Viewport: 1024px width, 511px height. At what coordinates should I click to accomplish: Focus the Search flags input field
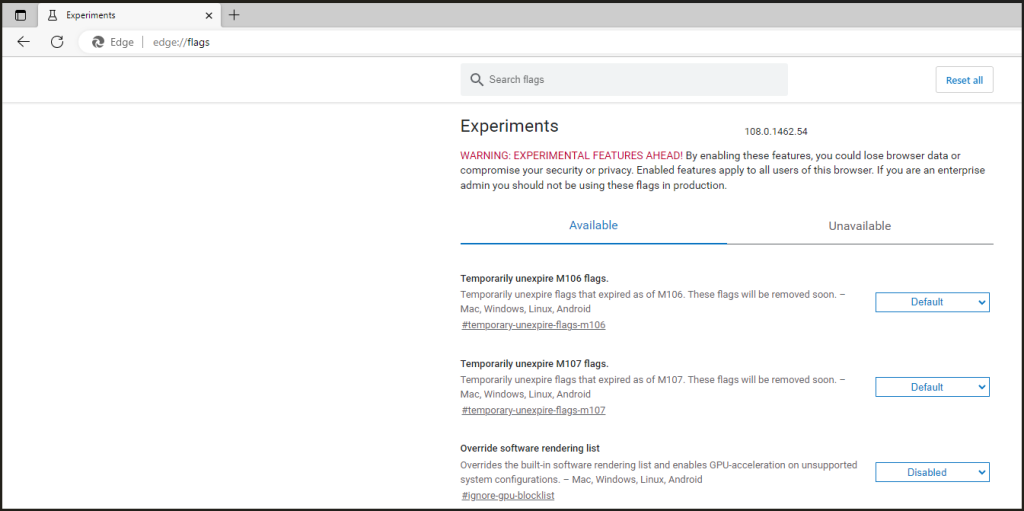pos(630,80)
